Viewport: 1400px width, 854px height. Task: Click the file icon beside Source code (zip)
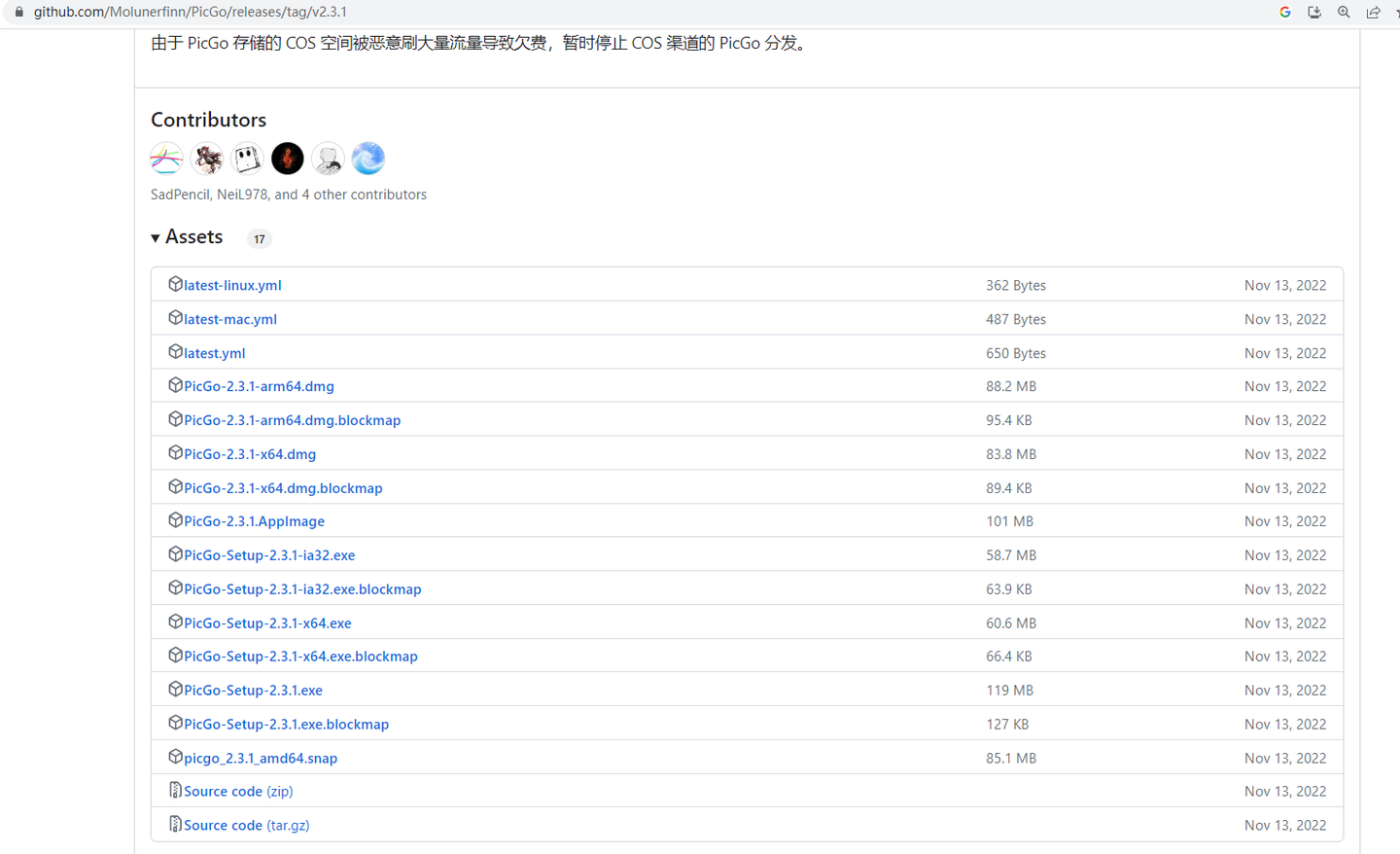click(175, 790)
